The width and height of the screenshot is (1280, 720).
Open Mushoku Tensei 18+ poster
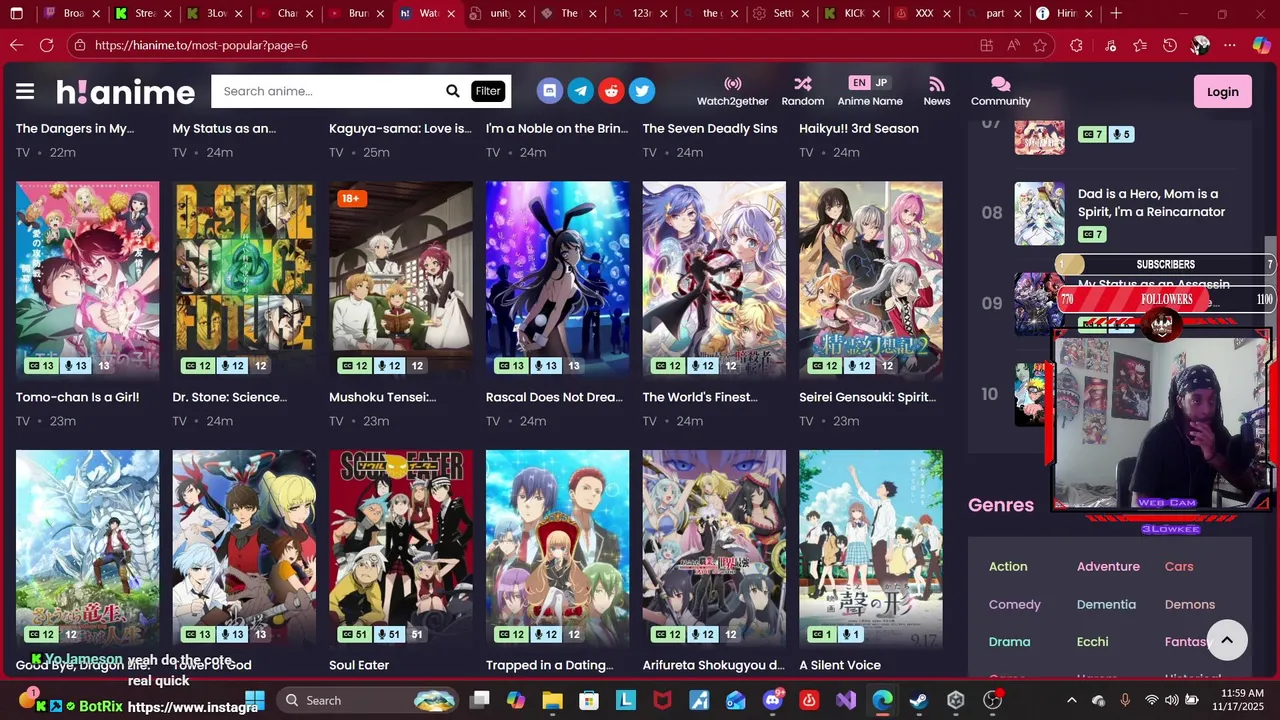[x=400, y=280]
